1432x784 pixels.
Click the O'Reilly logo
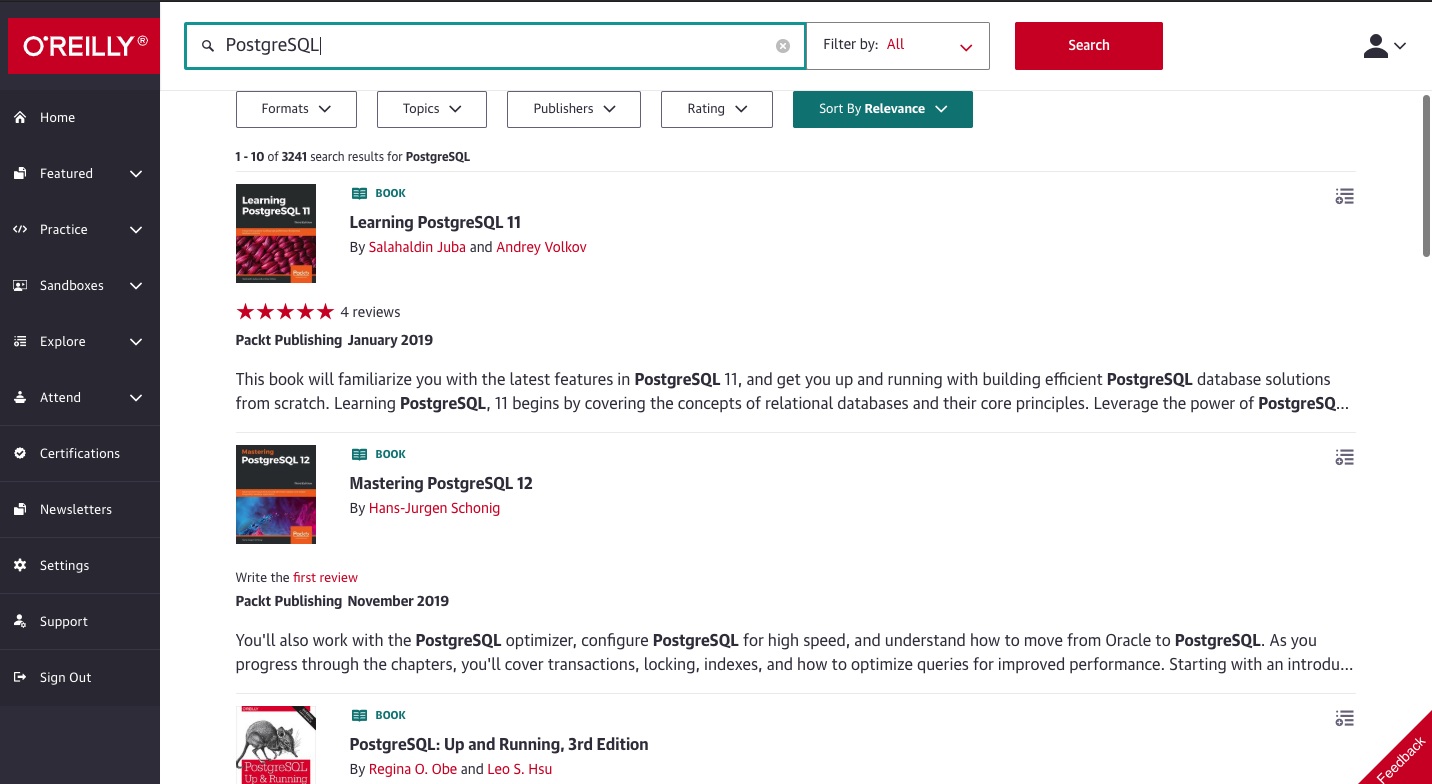tap(84, 45)
